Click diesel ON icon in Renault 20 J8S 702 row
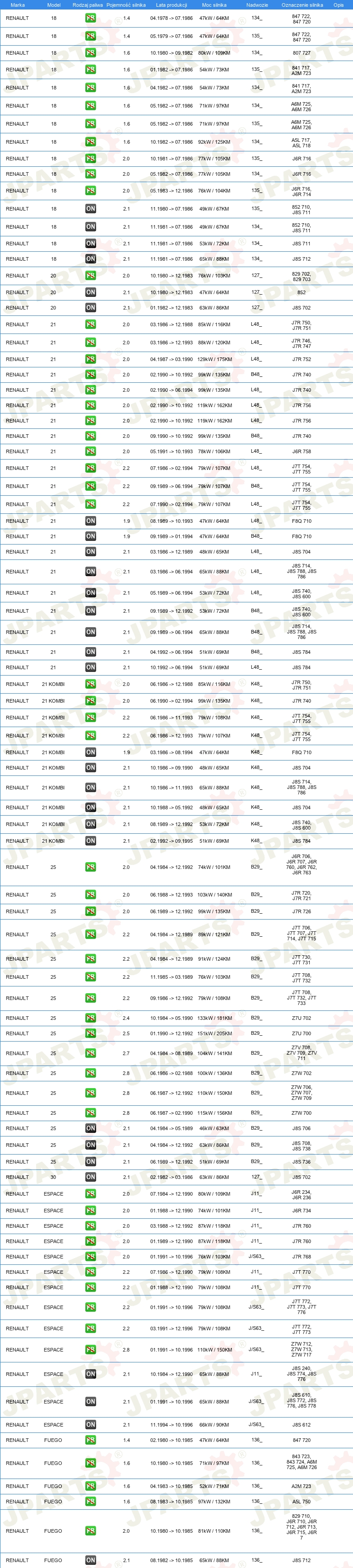 point(91,308)
